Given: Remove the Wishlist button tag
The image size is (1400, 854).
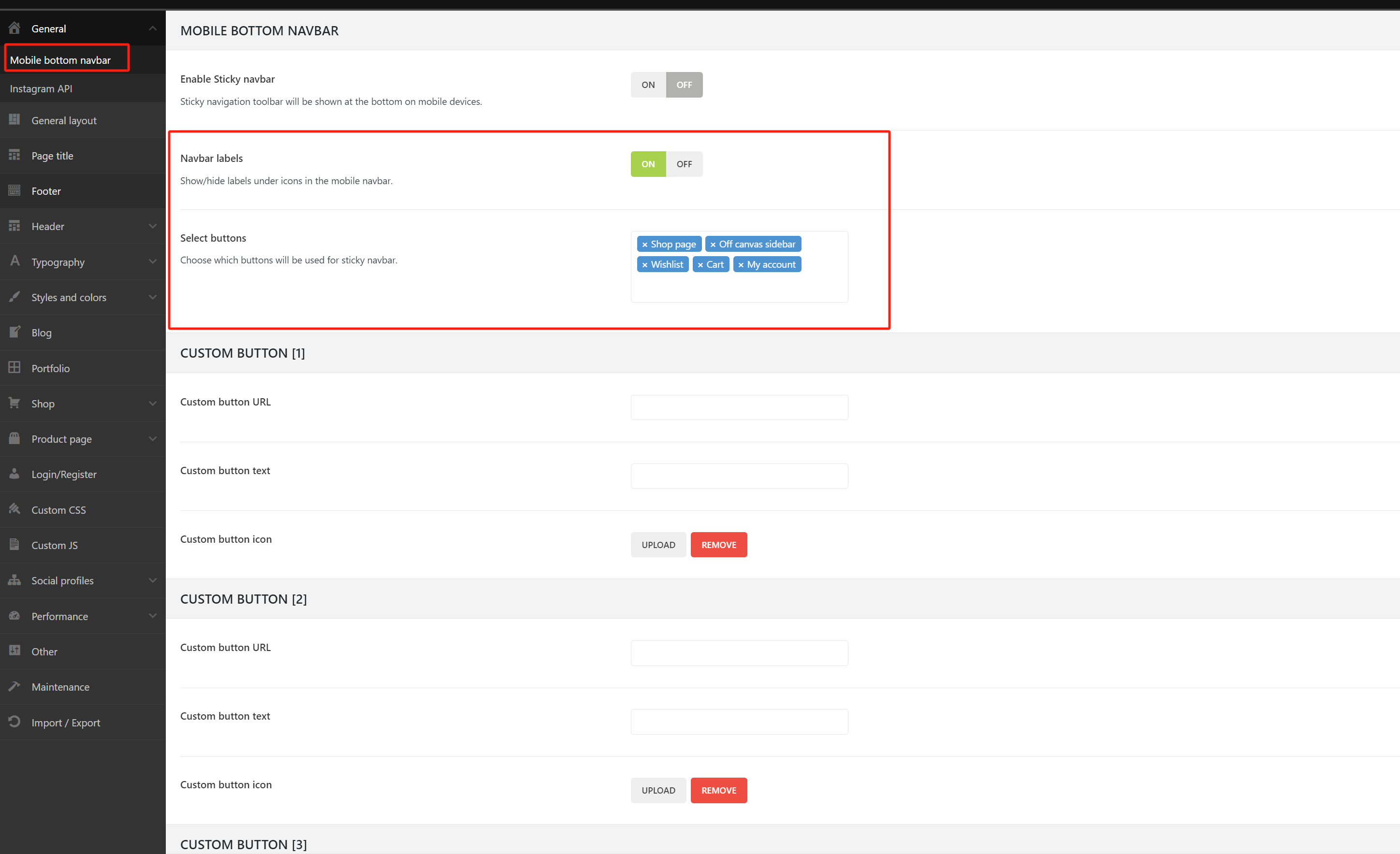Looking at the screenshot, I should 645,264.
